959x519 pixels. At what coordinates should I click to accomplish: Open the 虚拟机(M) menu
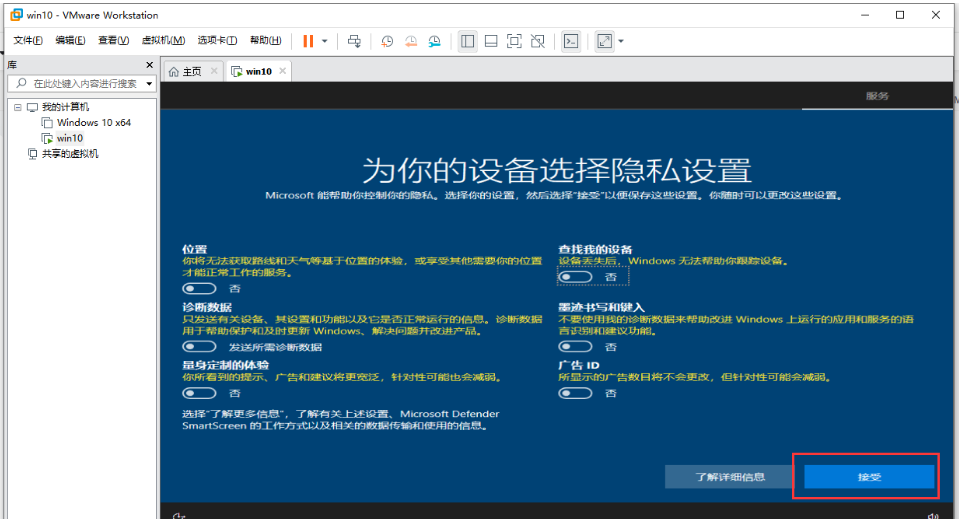(163, 40)
